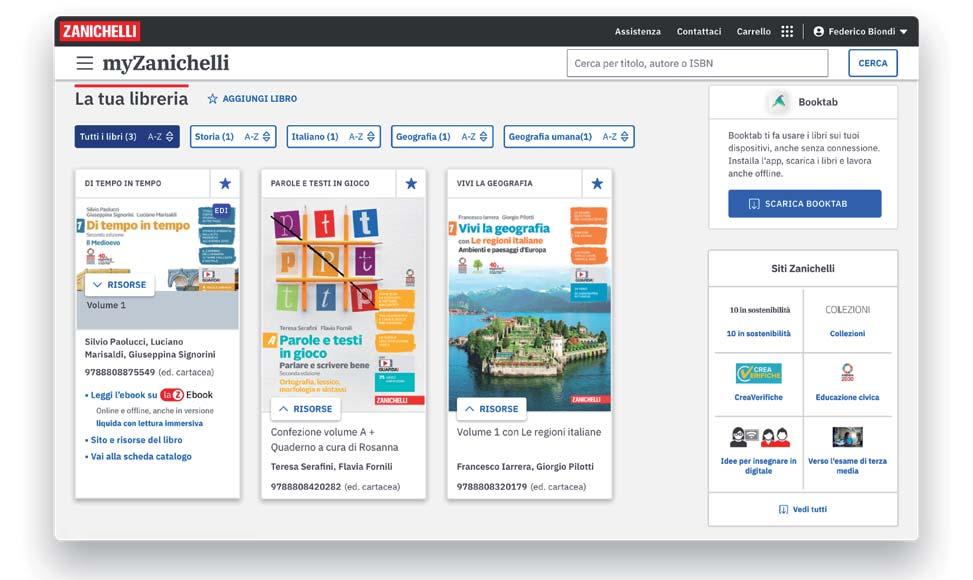
Task: Focus the search field for title, author, ISBN
Action: (697, 63)
